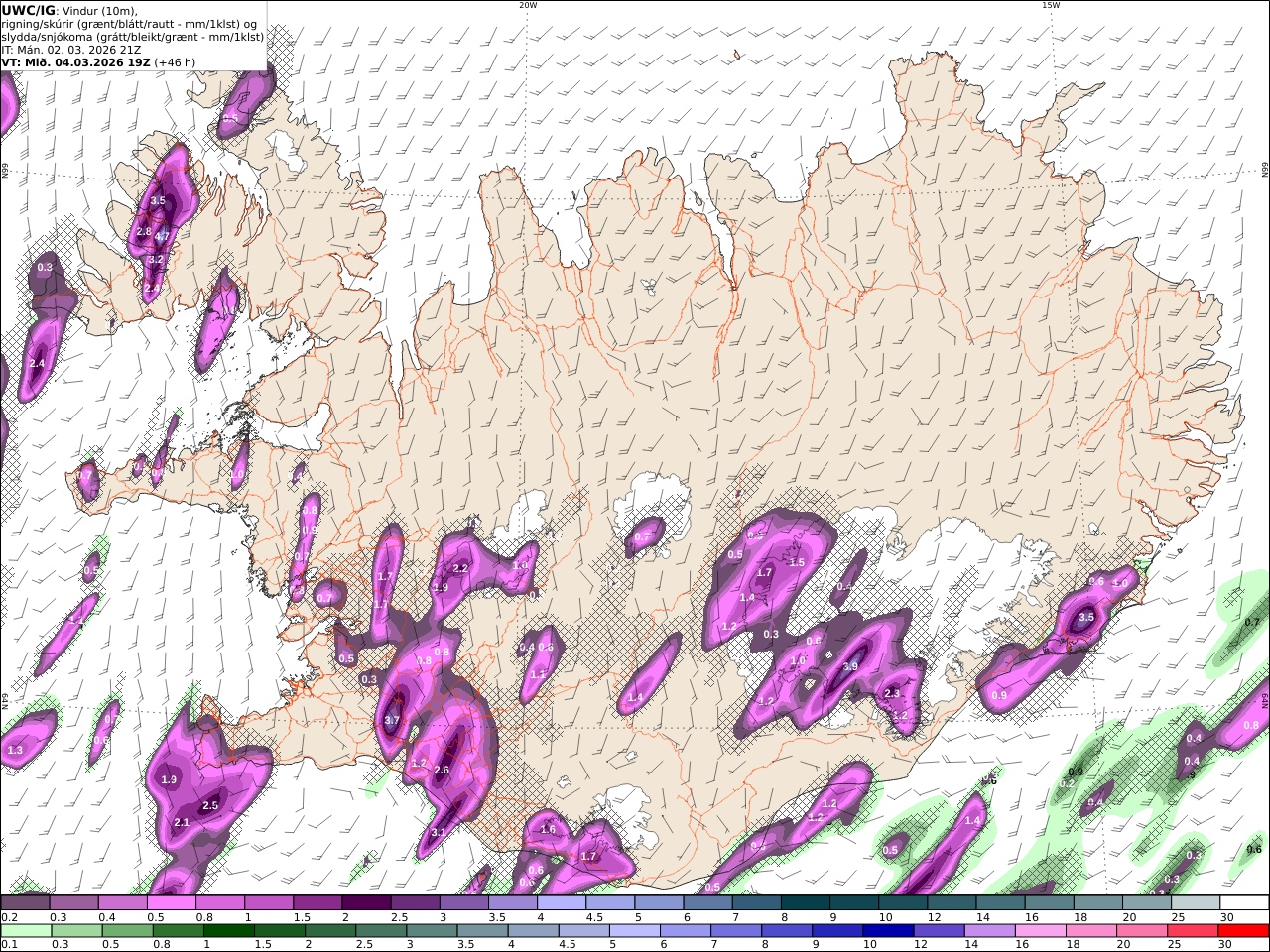Select the crimson 25 swatch in the lower legend
The image size is (1270, 952).
tap(1193, 931)
